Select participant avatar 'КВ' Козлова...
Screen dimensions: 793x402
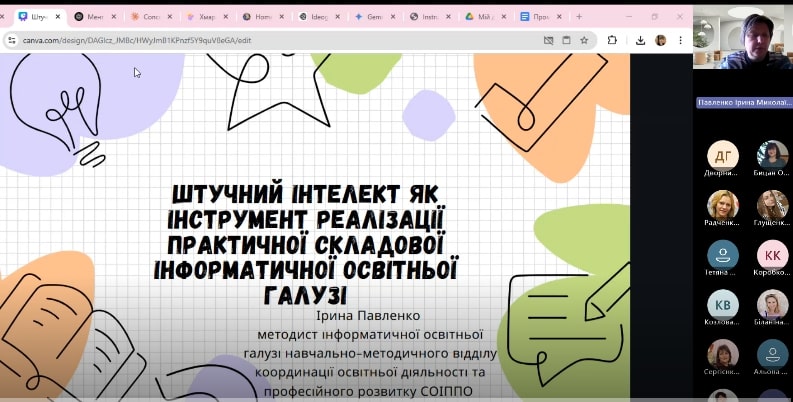coord(723,304)
